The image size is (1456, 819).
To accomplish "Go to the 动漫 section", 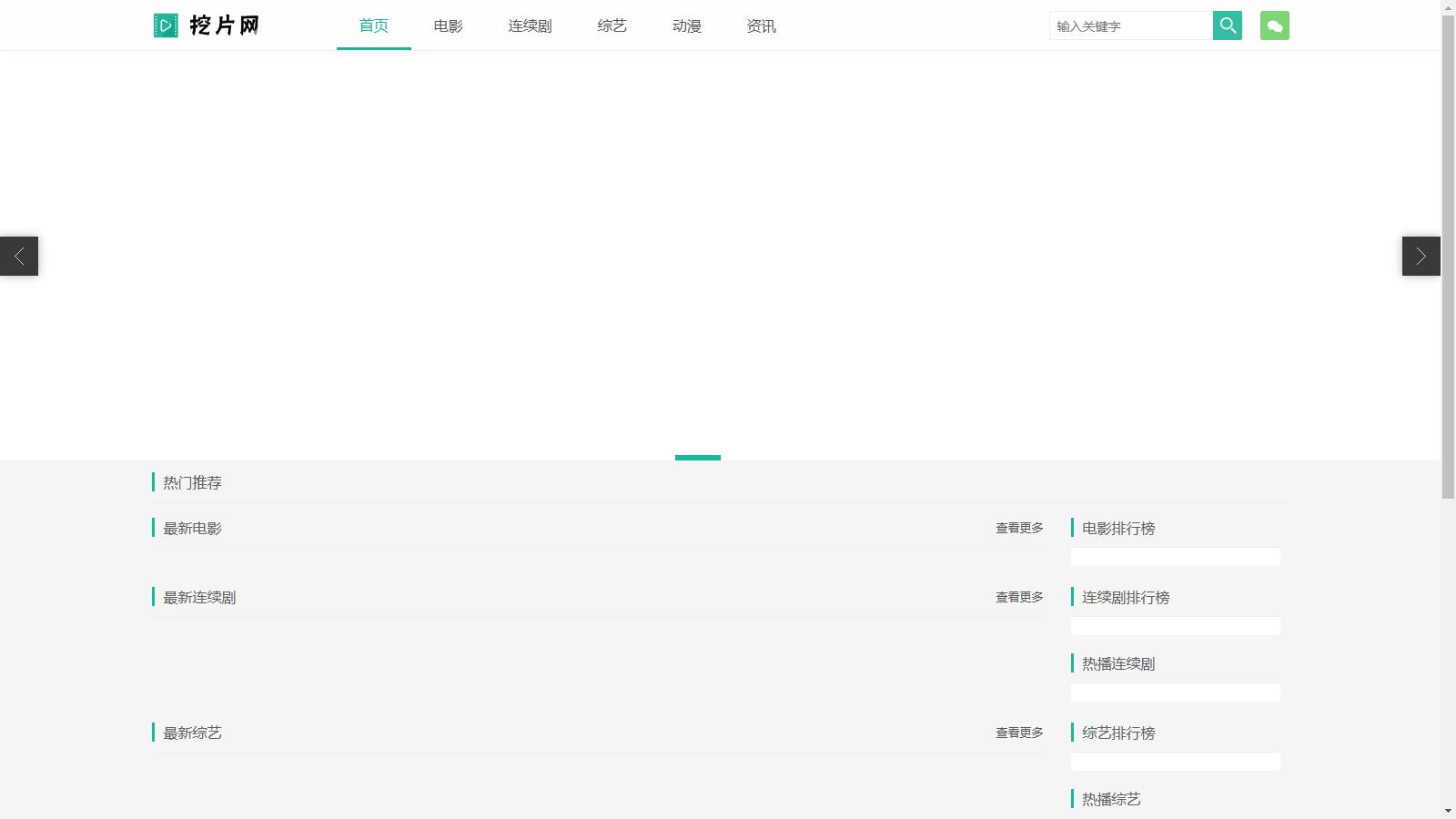I will (x=686, y=25).
